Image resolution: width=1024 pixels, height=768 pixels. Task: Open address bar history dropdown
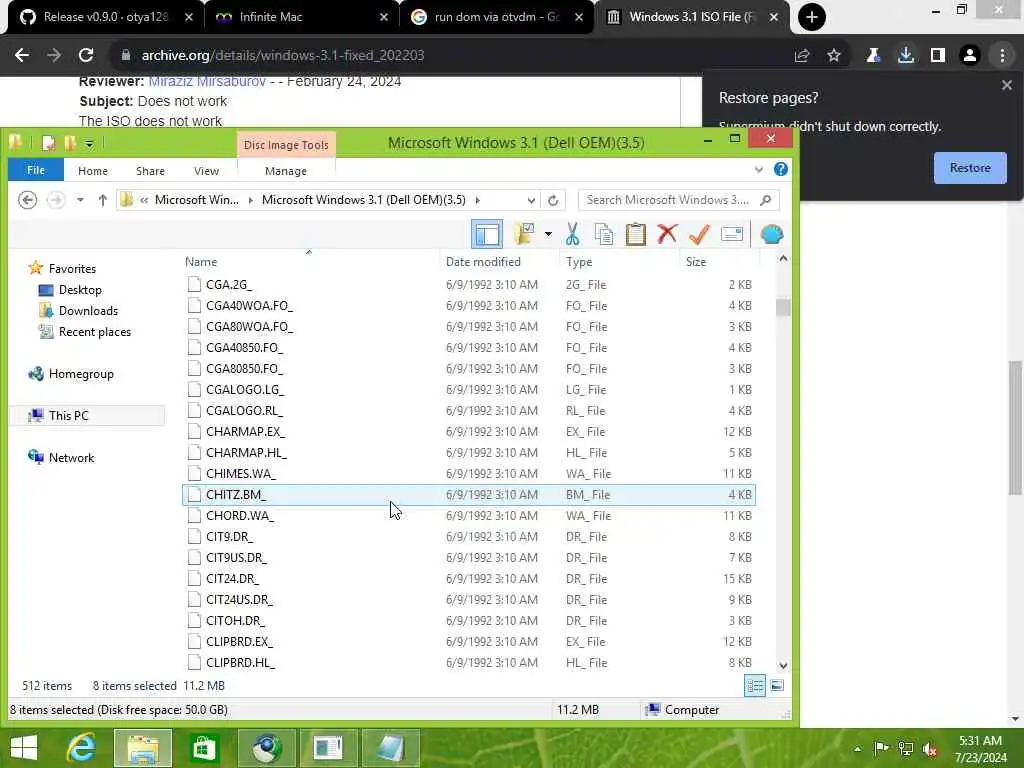tap(531, 200)
